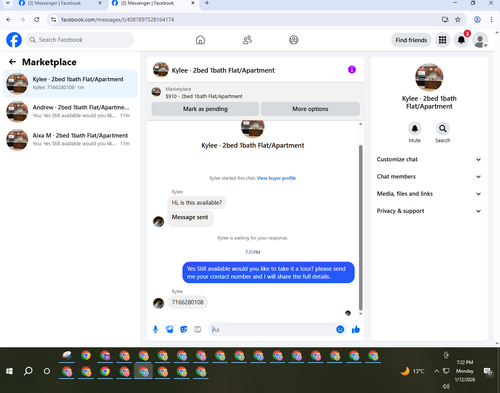Click the chat scroll down arrow
The height and width of the screenshot is (393, 500).
[360, 314]
